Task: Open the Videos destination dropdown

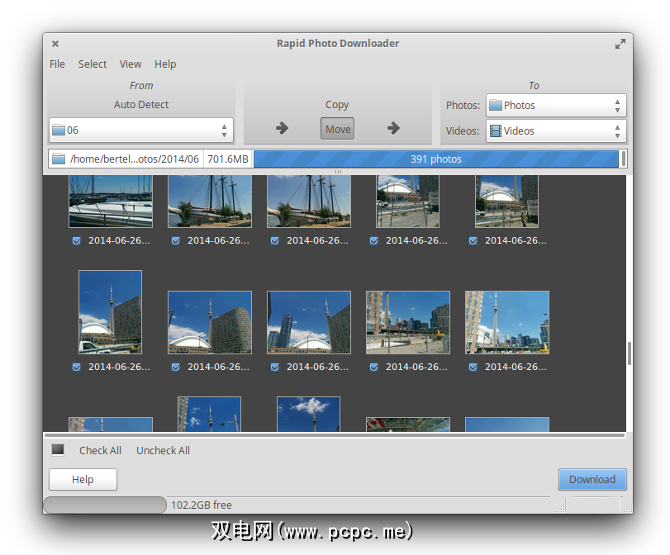Action: [556, 131]
